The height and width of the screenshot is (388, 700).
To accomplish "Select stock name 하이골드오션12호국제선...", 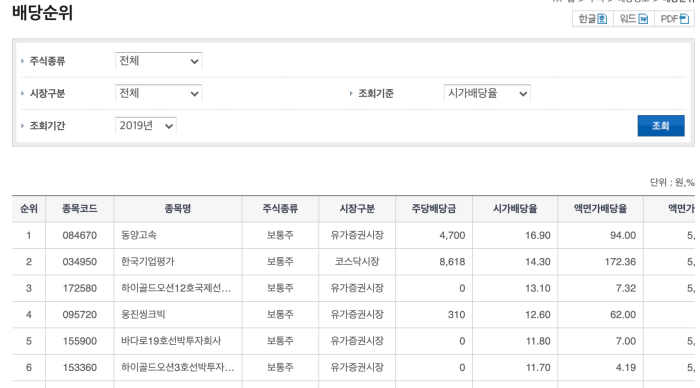I will pos(176,288).
